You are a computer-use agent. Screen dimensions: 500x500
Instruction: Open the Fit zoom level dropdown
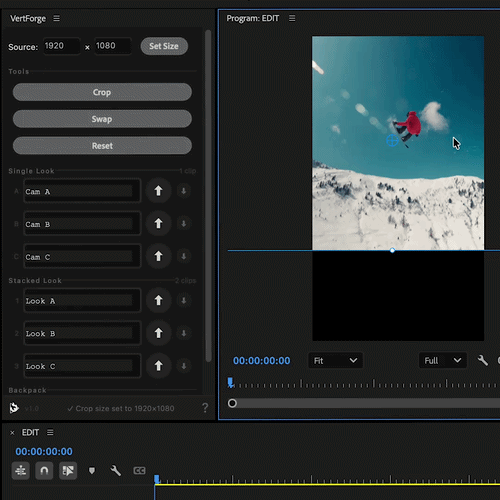pos(335,361)
